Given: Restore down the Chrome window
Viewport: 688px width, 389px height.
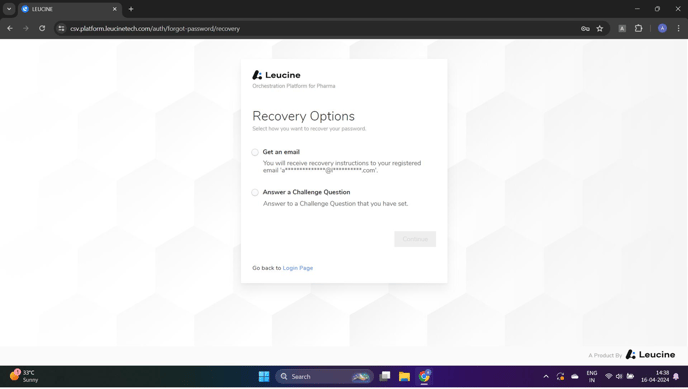Looking at the screenshot, I should click(x=657, y=9).
